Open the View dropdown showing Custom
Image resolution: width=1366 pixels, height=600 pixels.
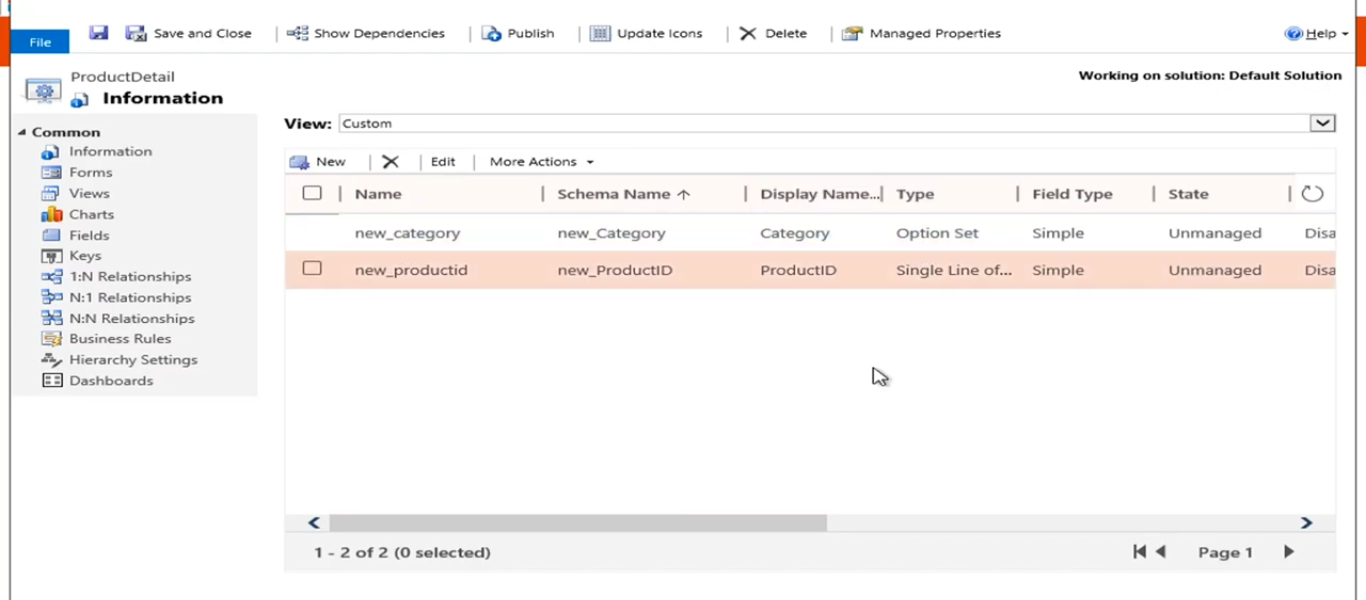(x=1322, y=122)
